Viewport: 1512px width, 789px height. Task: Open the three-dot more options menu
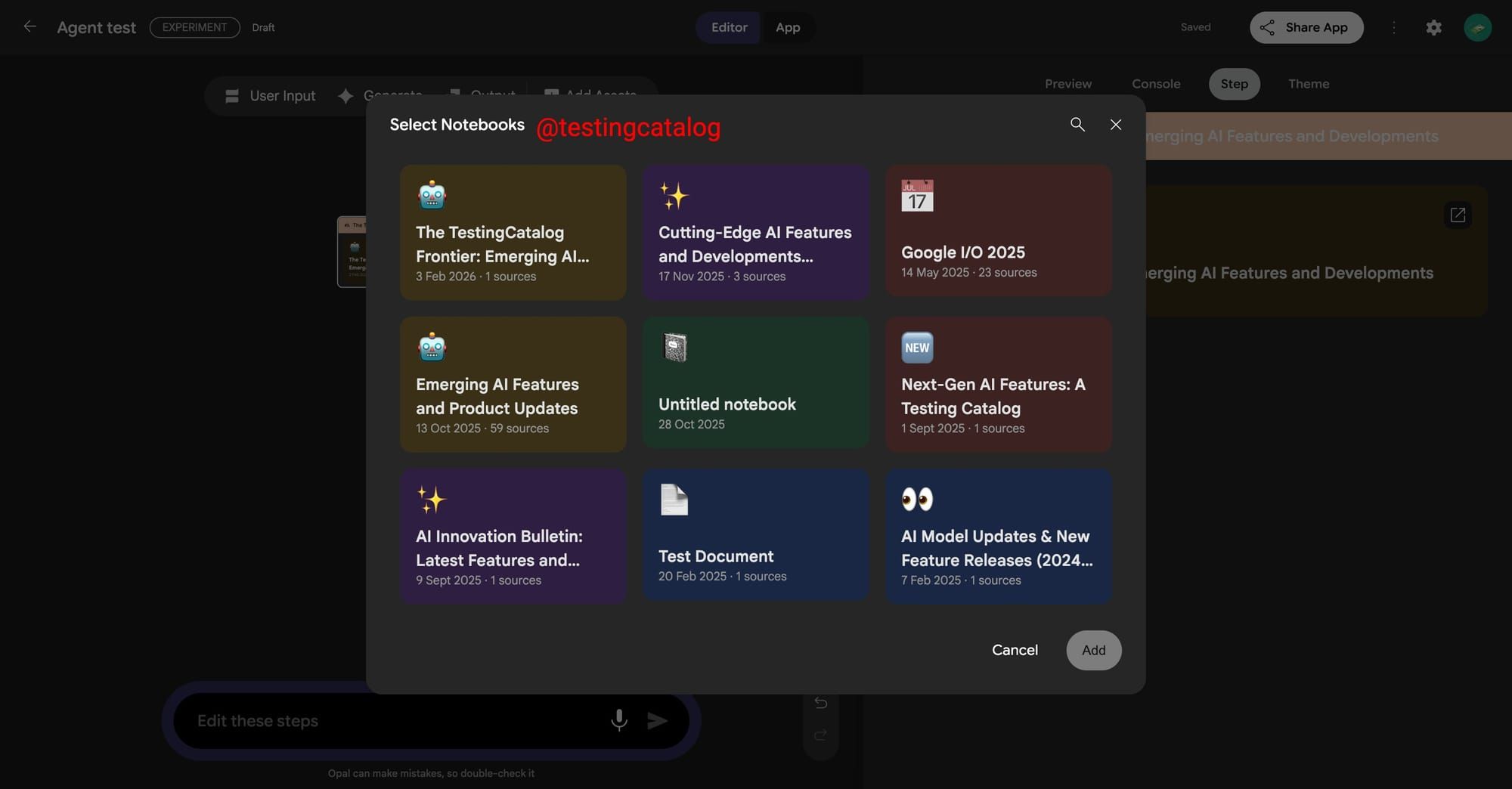click(x=1394, y=27)
